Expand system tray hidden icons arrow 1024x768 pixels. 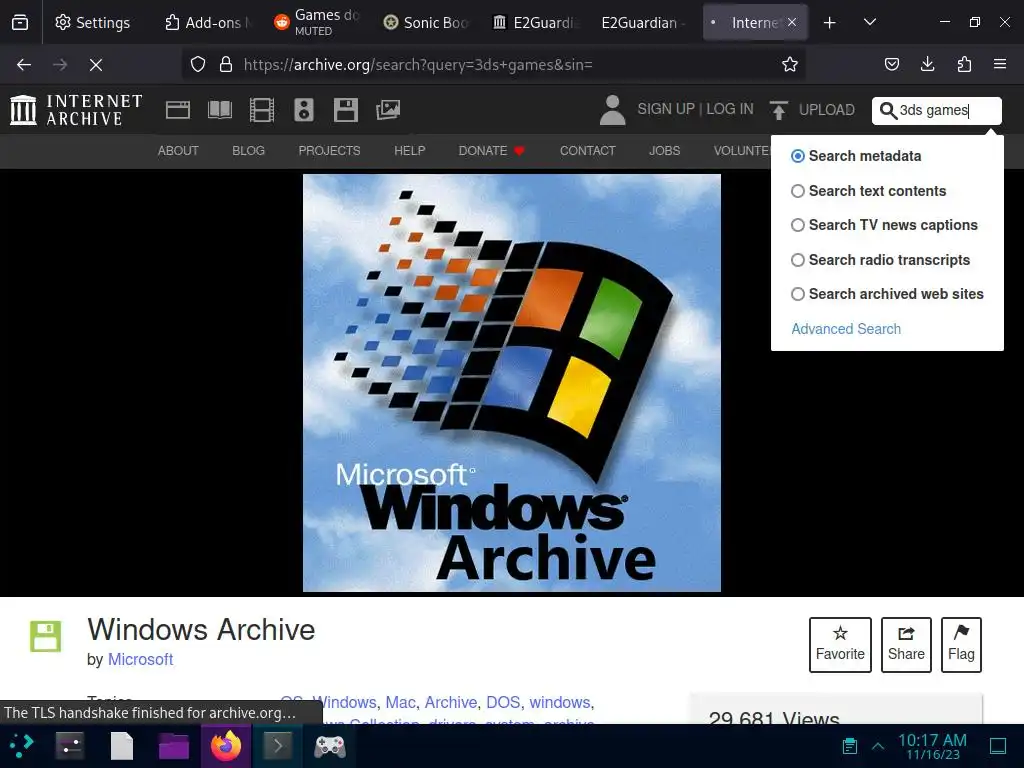pos(878,746)
